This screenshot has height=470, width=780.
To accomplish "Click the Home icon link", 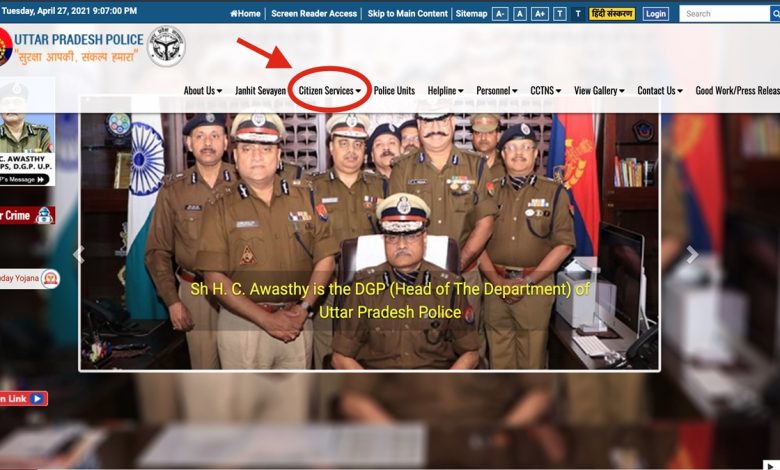I will (x=245, y=14).
